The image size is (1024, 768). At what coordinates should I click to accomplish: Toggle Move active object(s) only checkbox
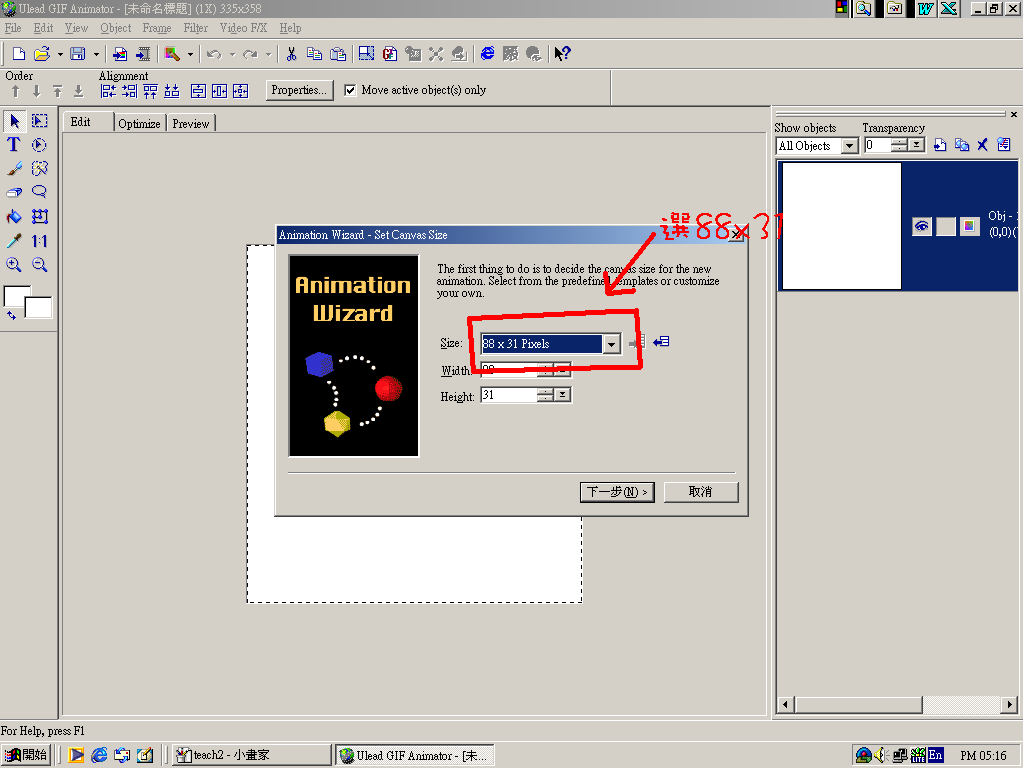[x=350, y=90]
